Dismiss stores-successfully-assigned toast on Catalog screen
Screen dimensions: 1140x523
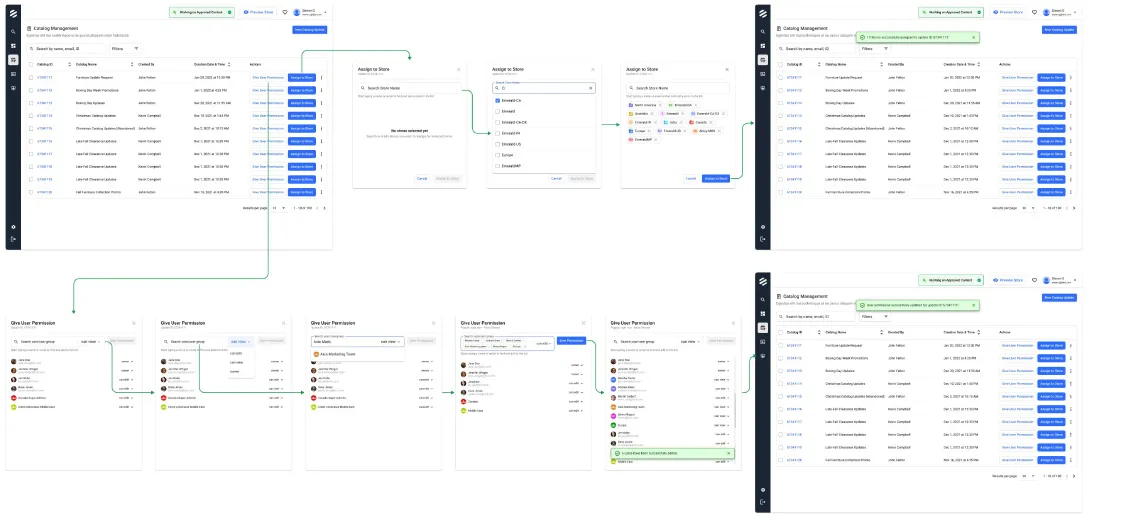click(x=973, y=36)
